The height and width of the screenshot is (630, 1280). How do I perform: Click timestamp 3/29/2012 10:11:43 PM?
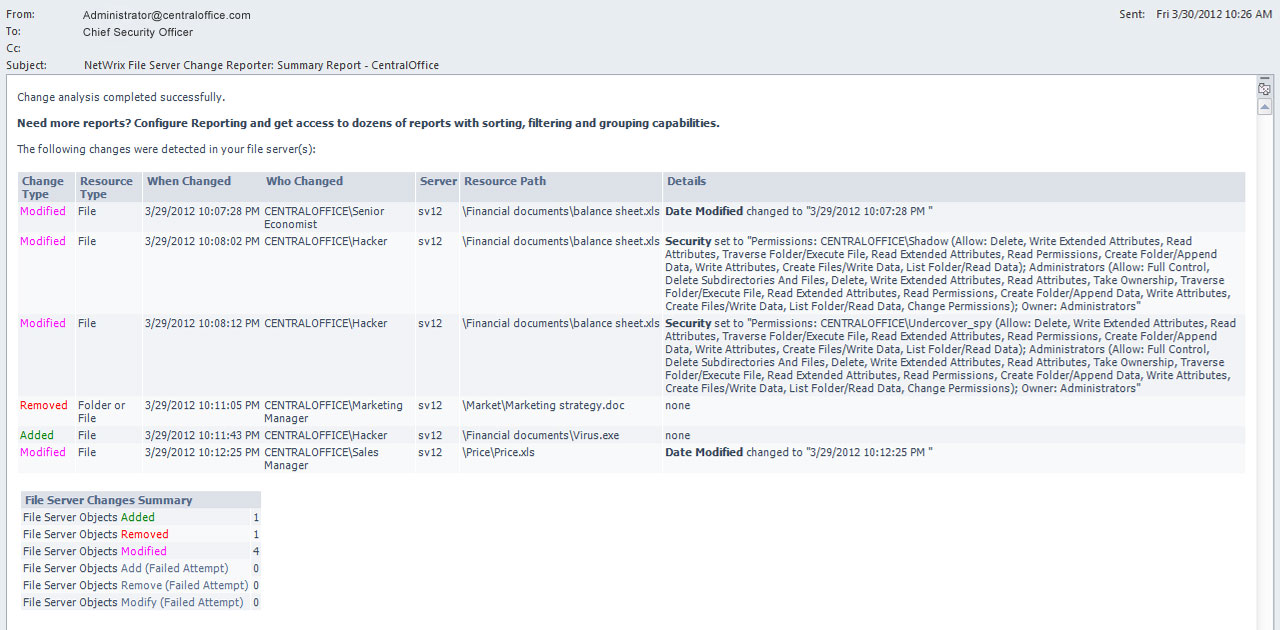tap(202, 435)
